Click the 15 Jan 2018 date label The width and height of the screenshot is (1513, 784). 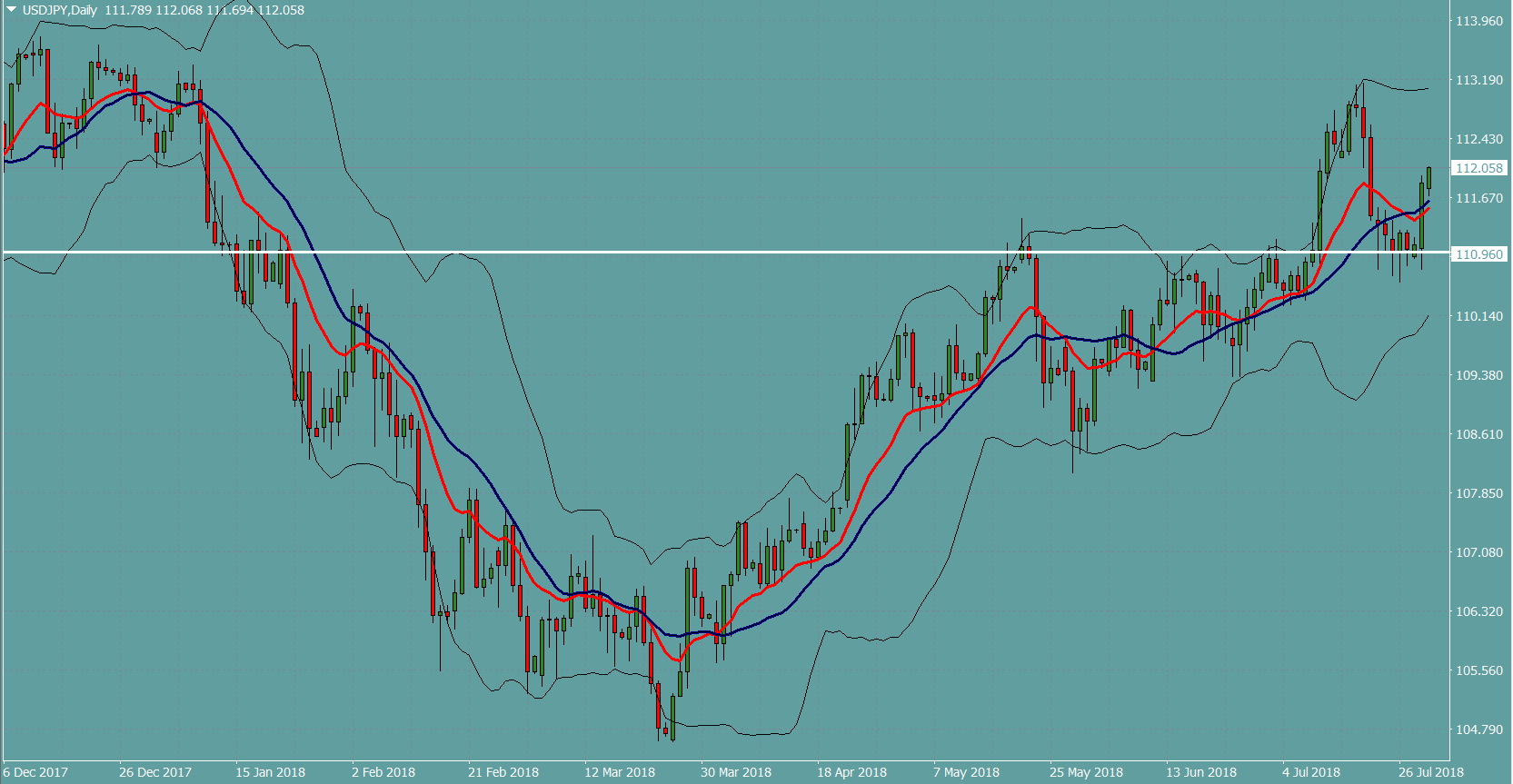tap(270, 772)
